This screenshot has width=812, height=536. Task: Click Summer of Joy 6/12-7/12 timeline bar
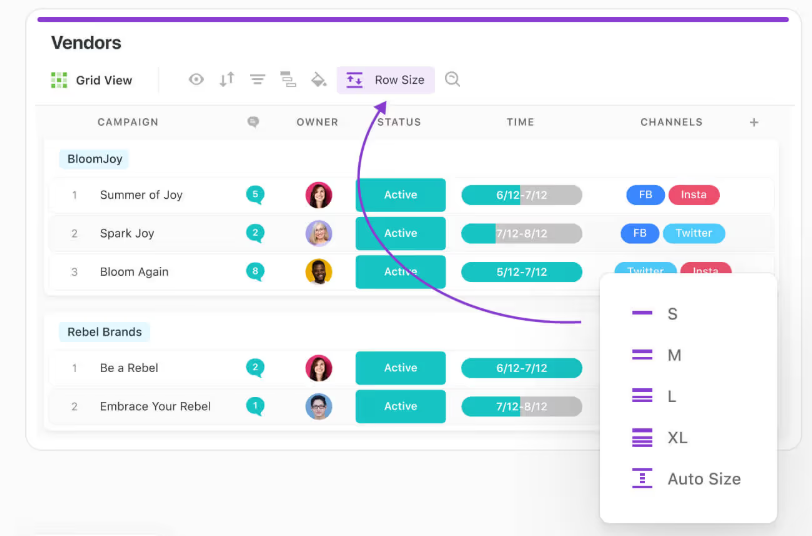(x=521, y=195)
